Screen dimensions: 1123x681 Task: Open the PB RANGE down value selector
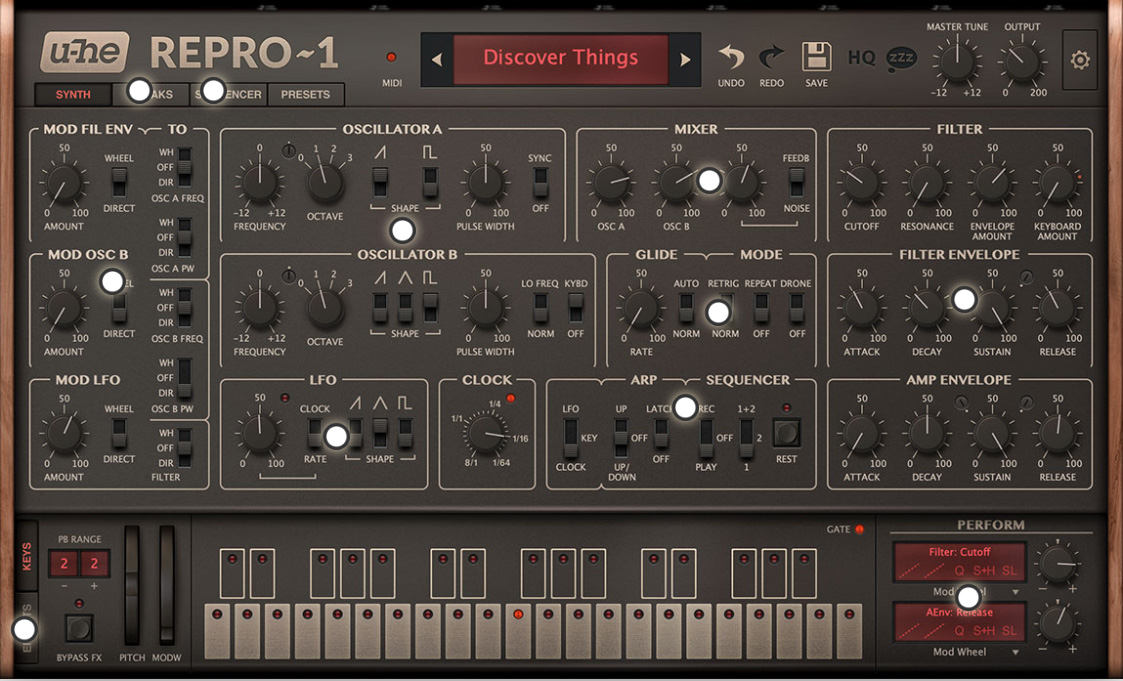tap(64, 564)
